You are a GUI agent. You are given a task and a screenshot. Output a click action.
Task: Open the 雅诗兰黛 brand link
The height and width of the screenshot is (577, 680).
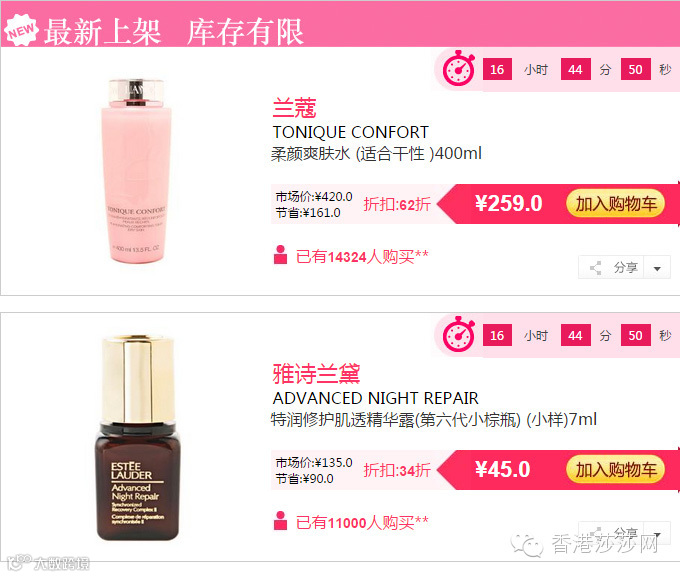pyautogui.click(x=316, y=373)
